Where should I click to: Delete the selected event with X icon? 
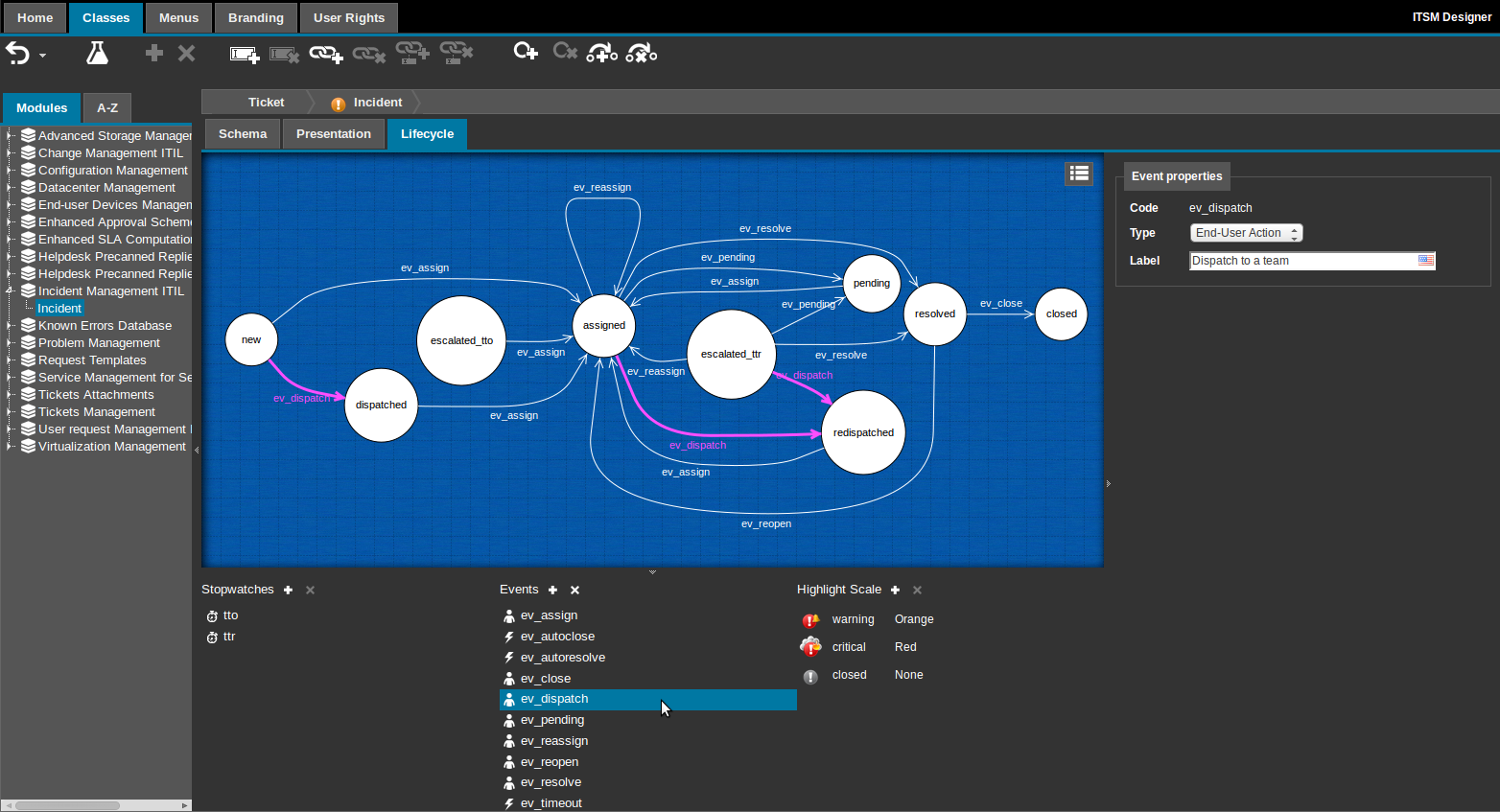click(x=575, y=591)
